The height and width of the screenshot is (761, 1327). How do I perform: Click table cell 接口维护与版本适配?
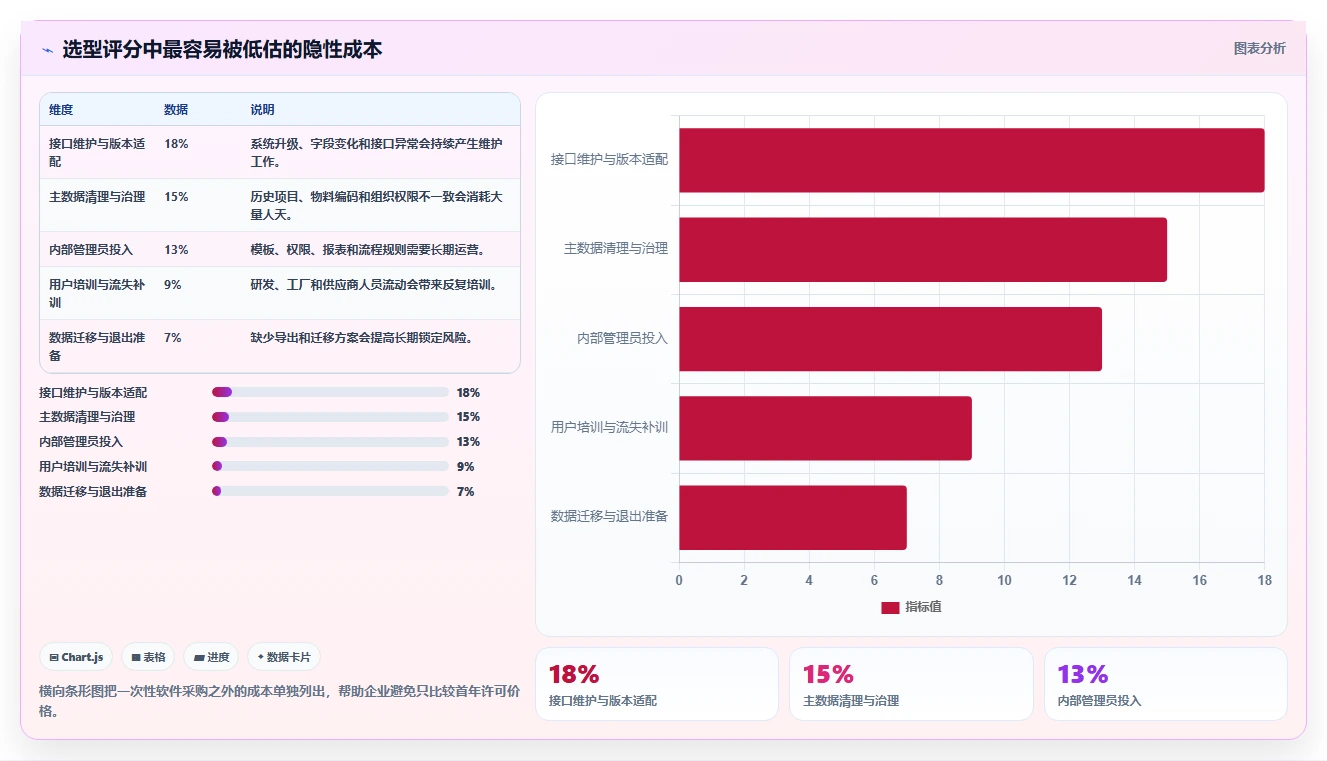coord(97,152)
